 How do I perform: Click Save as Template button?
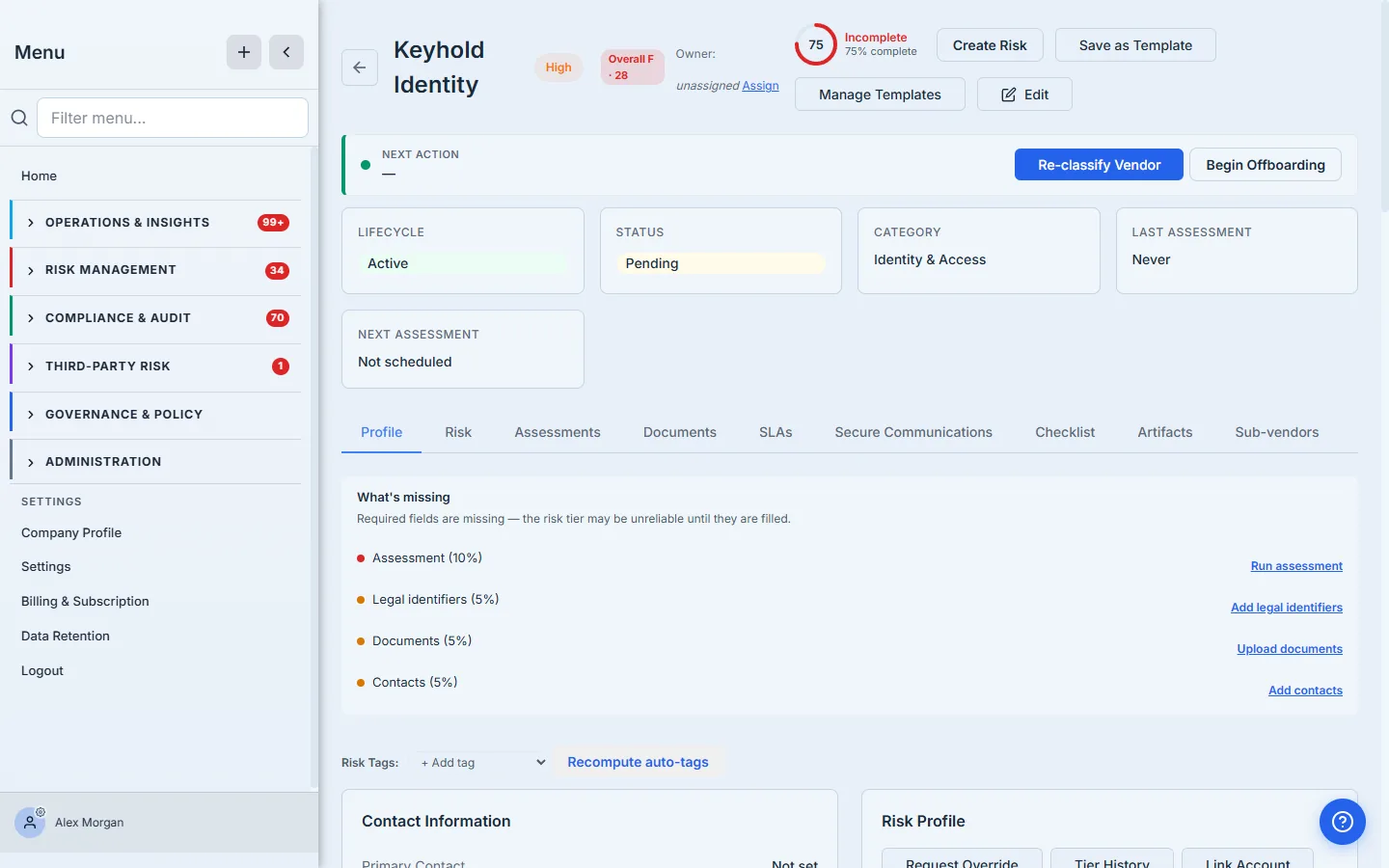tap(1135, 45)
